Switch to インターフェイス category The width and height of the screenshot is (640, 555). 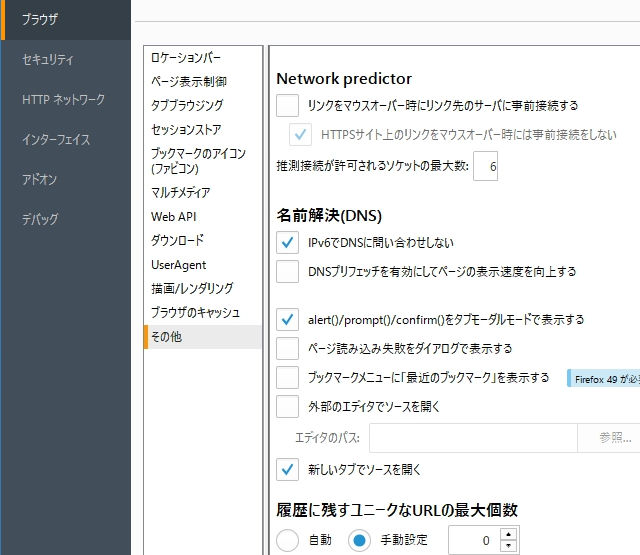pos(66,139)
